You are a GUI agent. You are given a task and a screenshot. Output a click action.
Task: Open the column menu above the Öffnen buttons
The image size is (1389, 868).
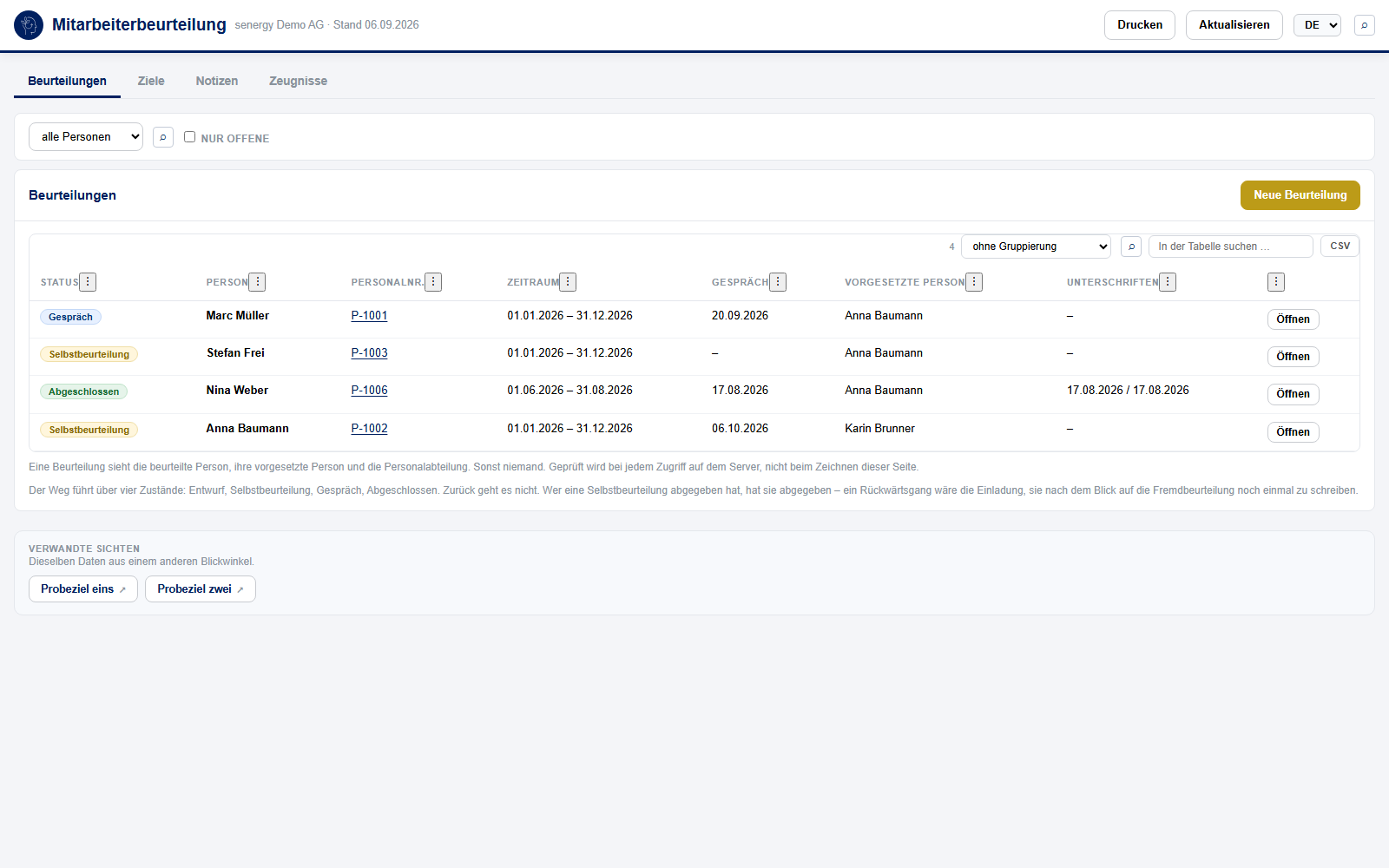click(x=1276, y=282)
